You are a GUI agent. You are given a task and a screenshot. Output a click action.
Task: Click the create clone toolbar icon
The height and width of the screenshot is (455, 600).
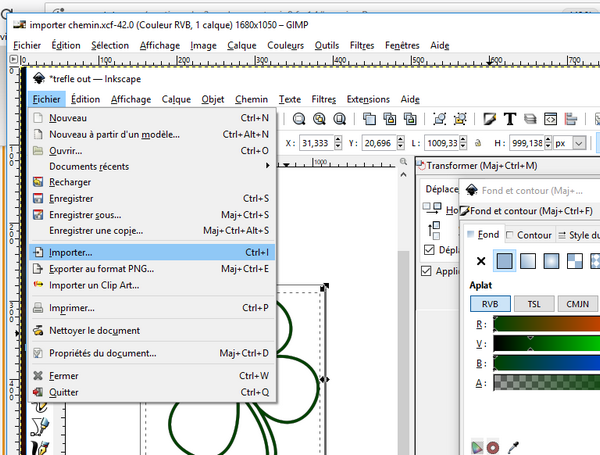[x=390, y=119]
